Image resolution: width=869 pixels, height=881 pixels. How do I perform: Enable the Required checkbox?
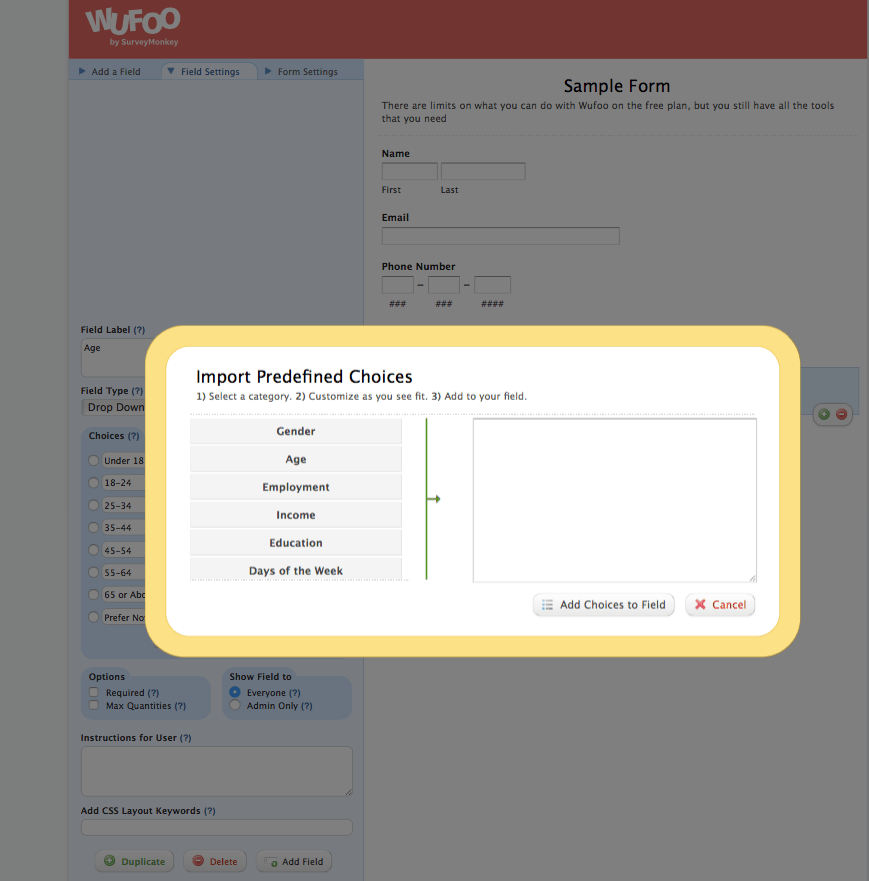coord(94,692)
